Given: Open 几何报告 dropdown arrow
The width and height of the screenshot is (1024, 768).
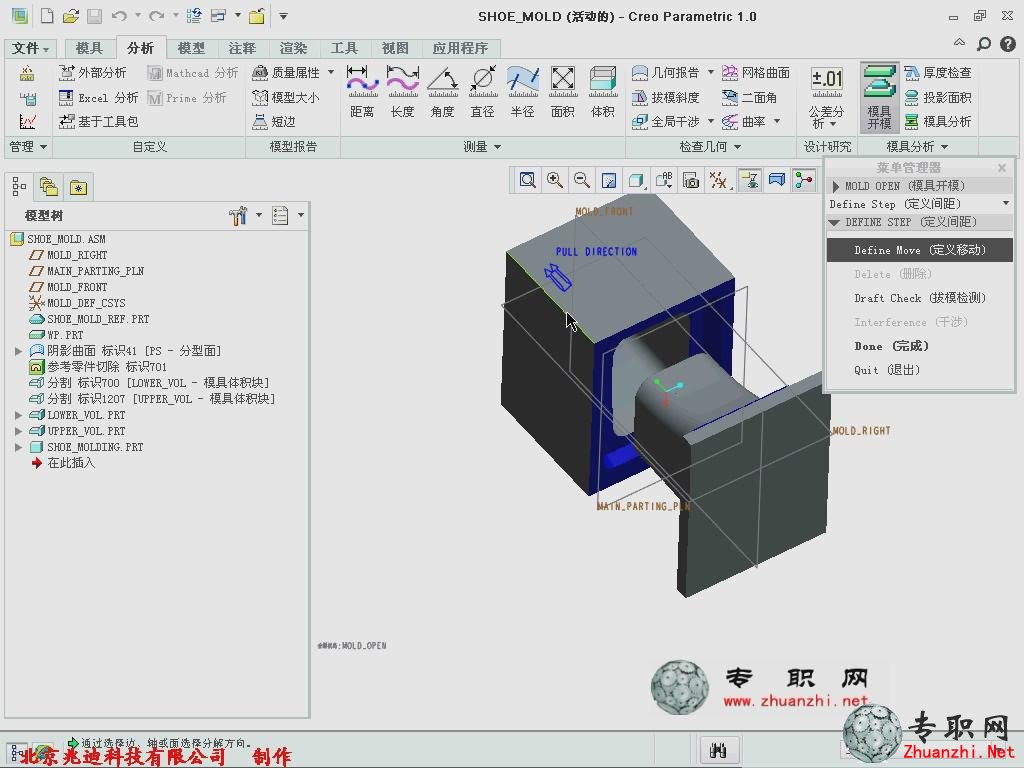Looking at the screenshot, I should click(711, 72).
